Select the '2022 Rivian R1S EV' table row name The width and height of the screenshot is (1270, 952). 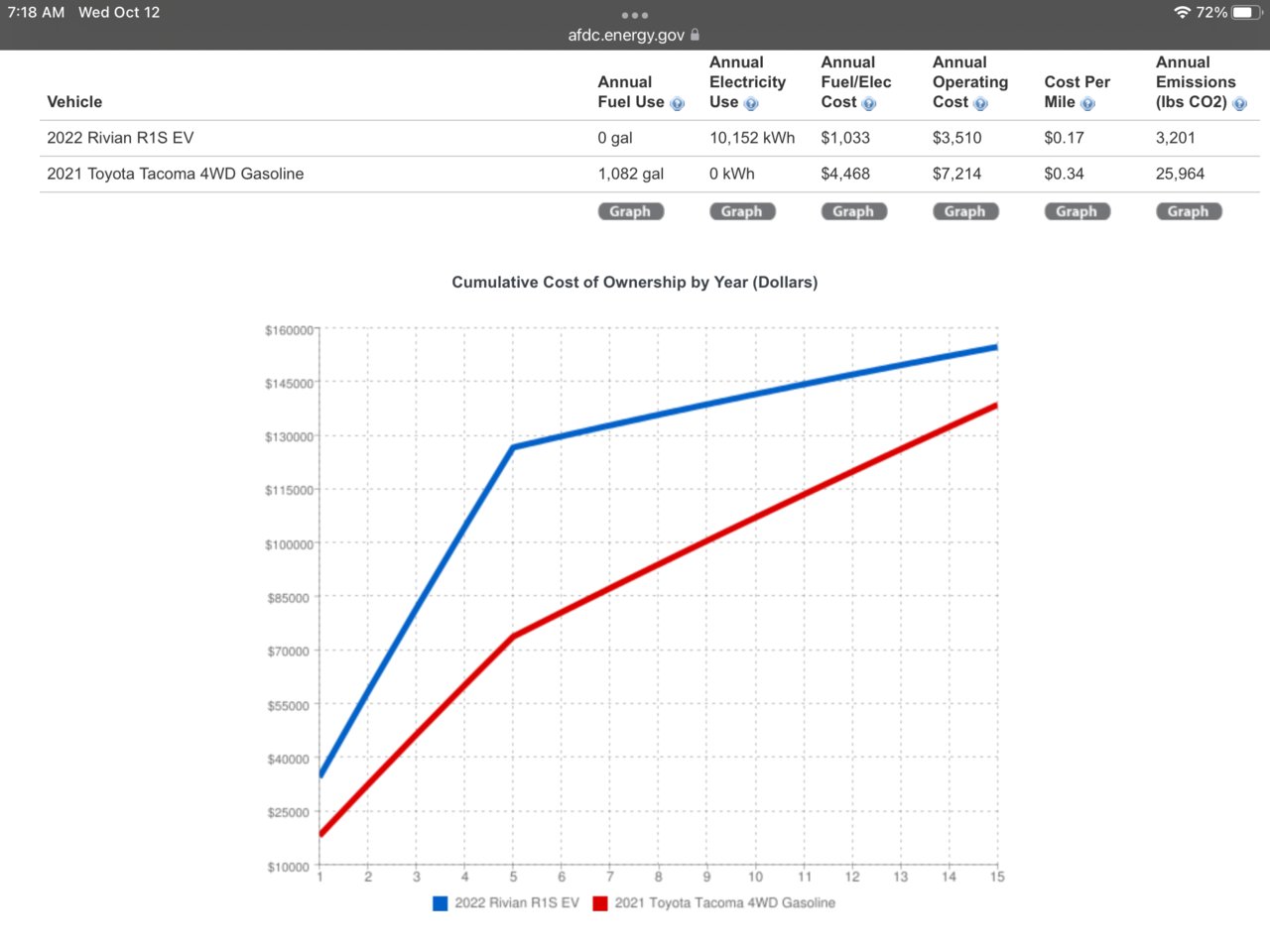coord(120,138)
